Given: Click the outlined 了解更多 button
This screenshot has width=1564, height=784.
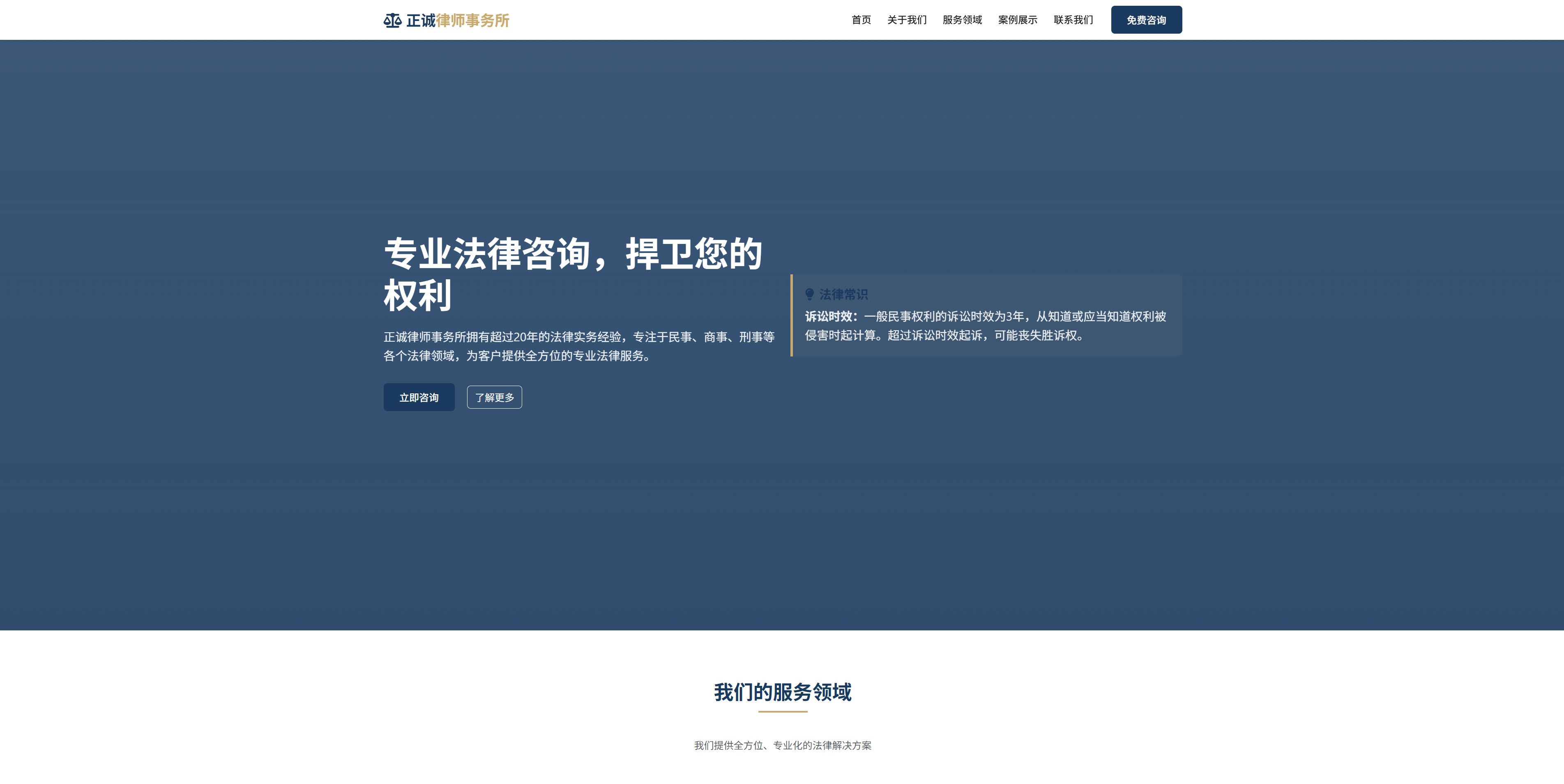Looking at the screenshot, I should (x=494, y=397).
